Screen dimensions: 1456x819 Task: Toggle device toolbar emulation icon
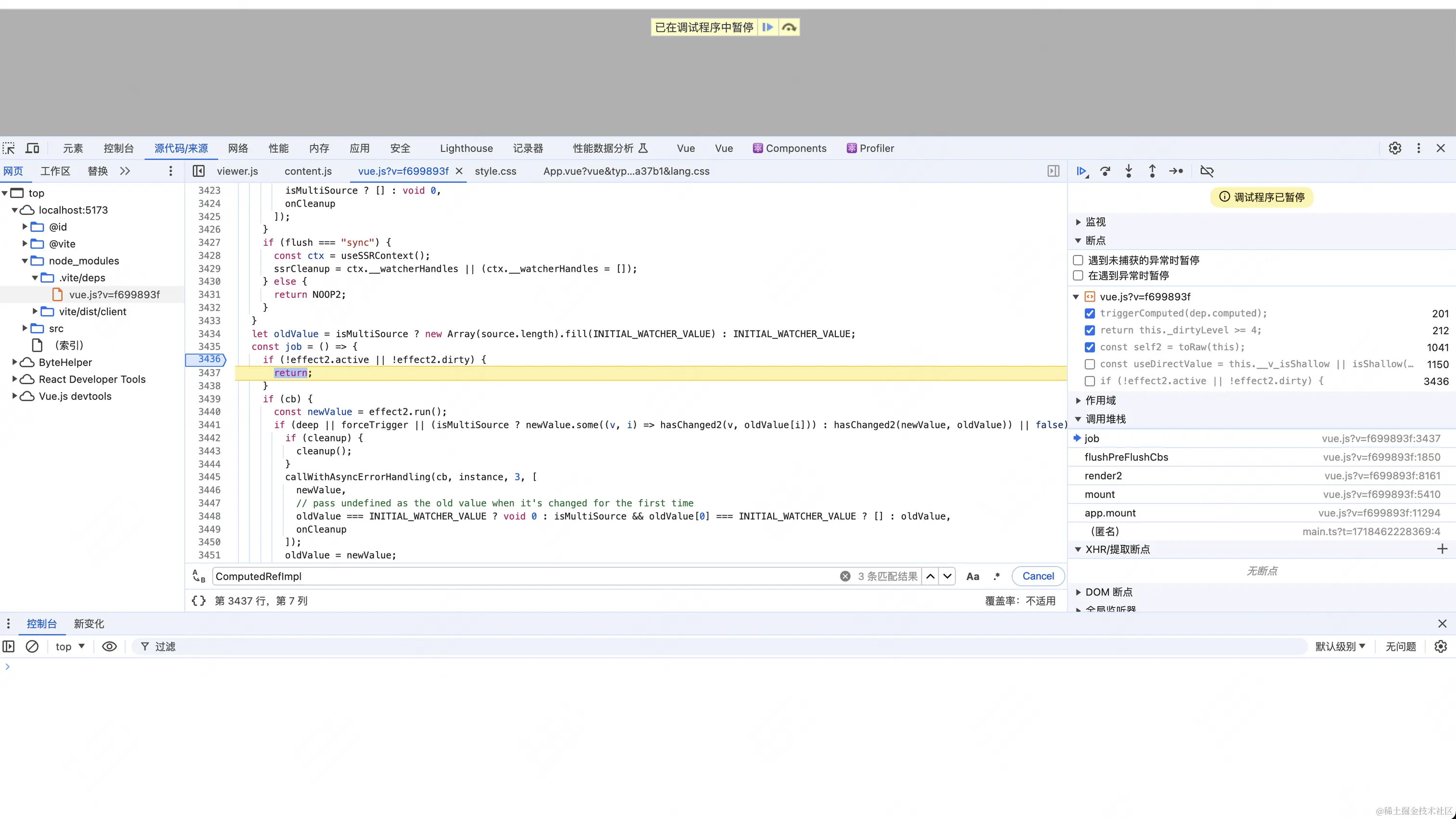pos(33,148)
